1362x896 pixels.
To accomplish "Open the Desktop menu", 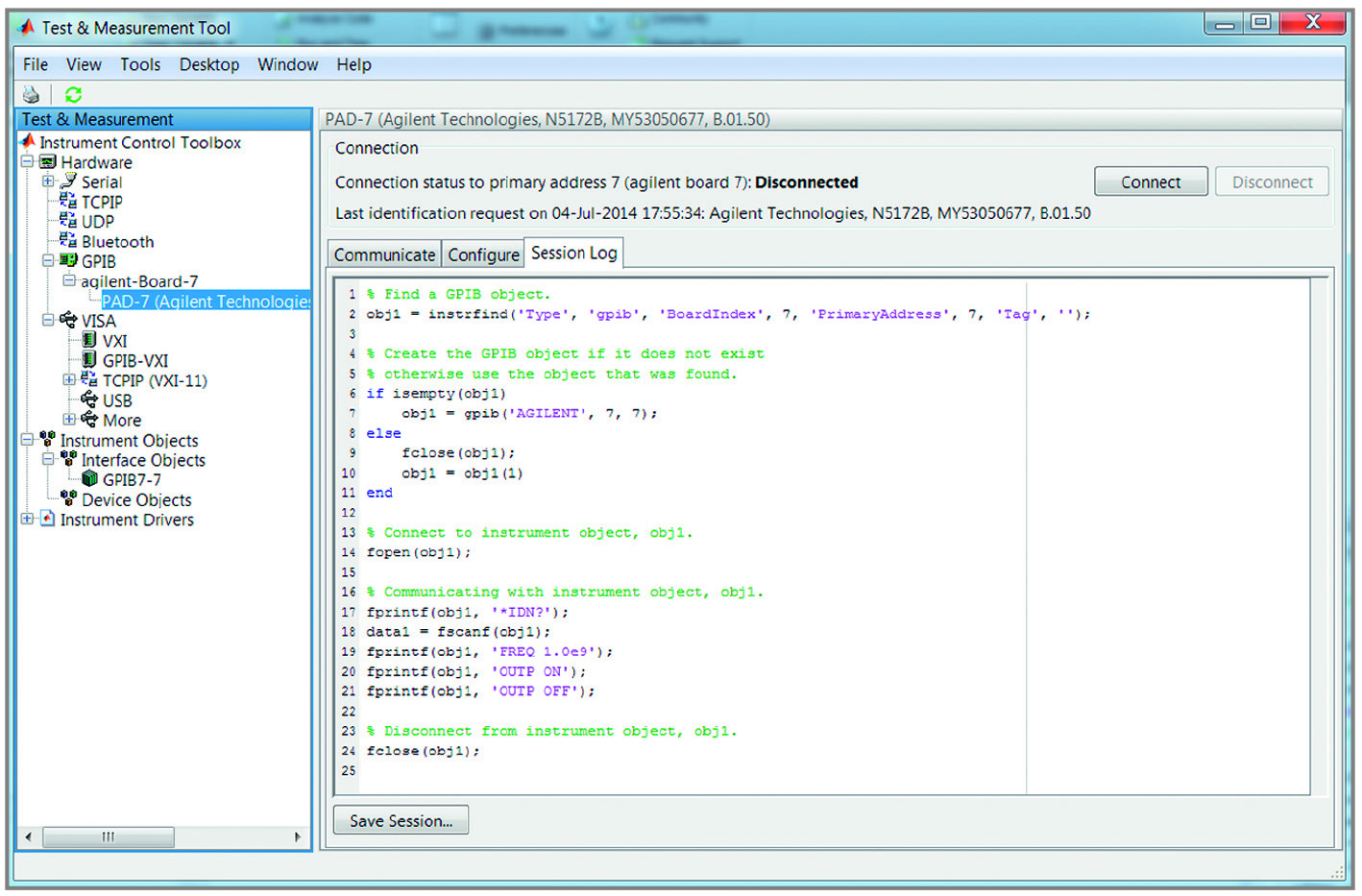I will coord(209,64).
